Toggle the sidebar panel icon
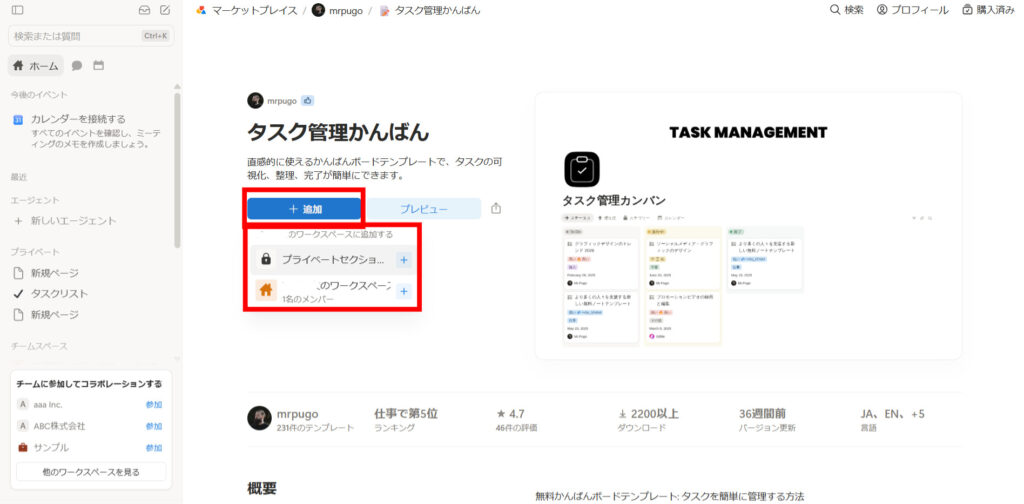 pos(18,10)
